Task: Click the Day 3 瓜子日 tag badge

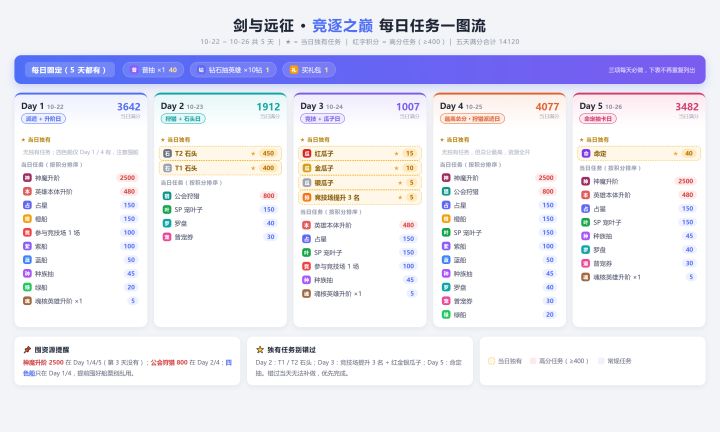Action: (x=322, y=119)
